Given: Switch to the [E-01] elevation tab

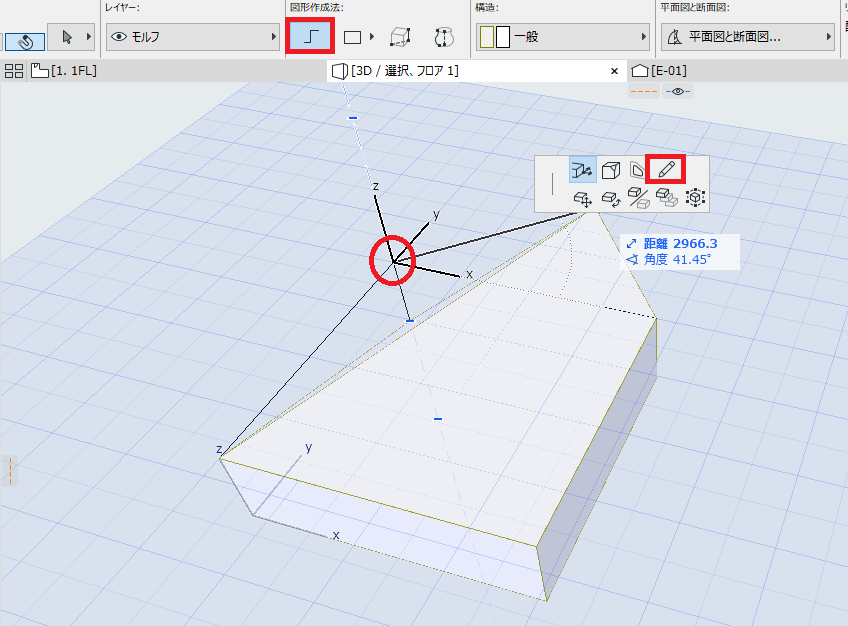Looking at the screenshot, I should [x=659, y=71].
